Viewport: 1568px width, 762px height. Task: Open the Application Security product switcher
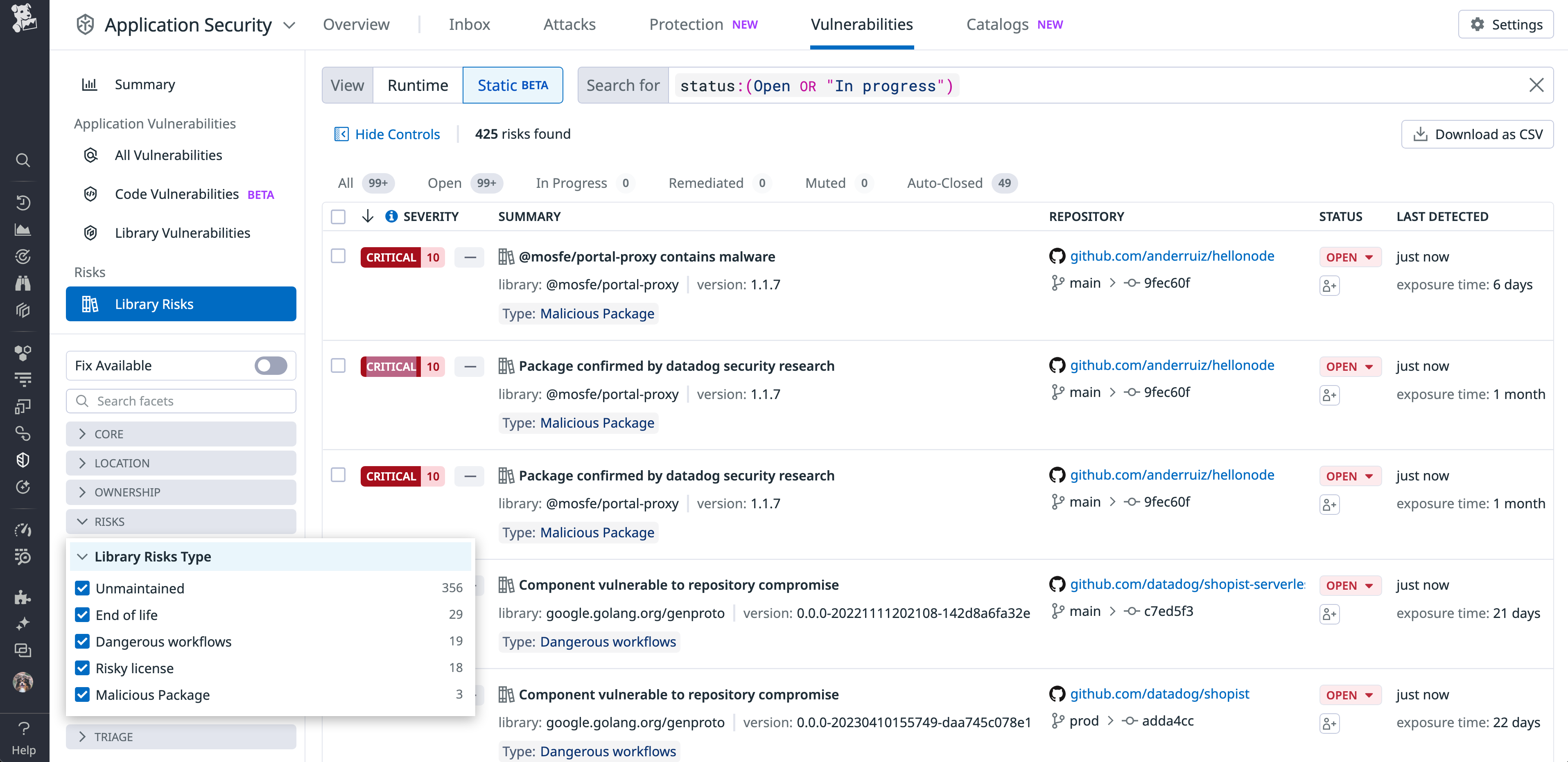pyautogui.click(x=290, y=25)
